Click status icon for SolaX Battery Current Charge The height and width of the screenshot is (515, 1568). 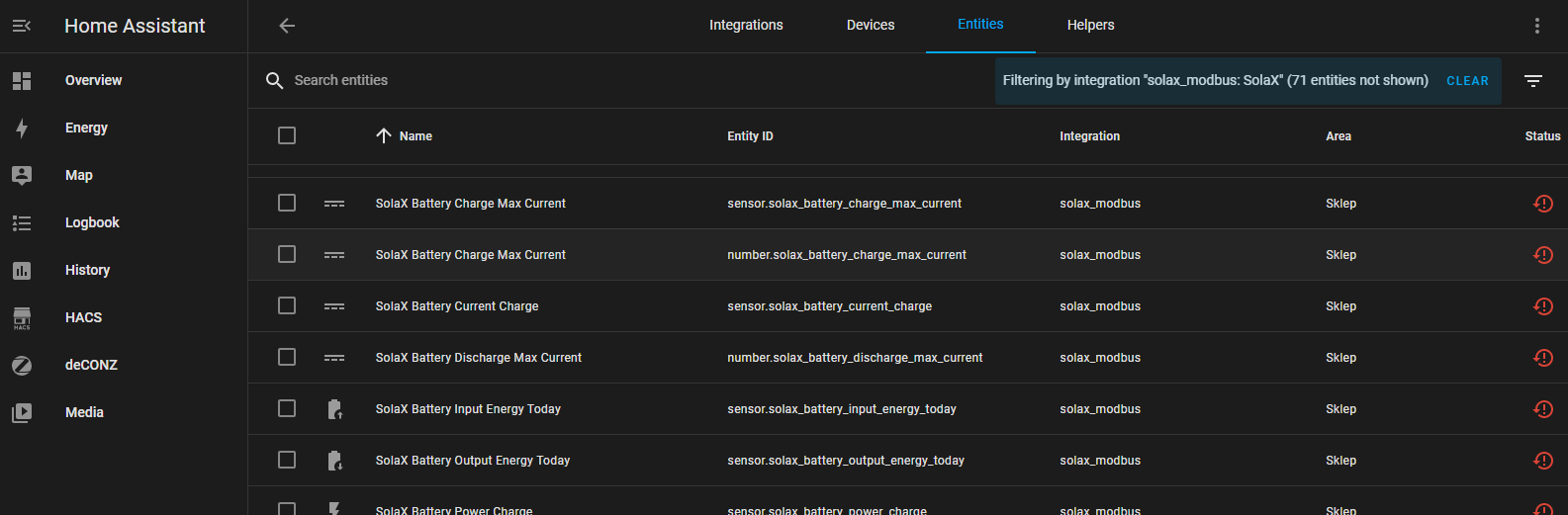point(1542,306)
